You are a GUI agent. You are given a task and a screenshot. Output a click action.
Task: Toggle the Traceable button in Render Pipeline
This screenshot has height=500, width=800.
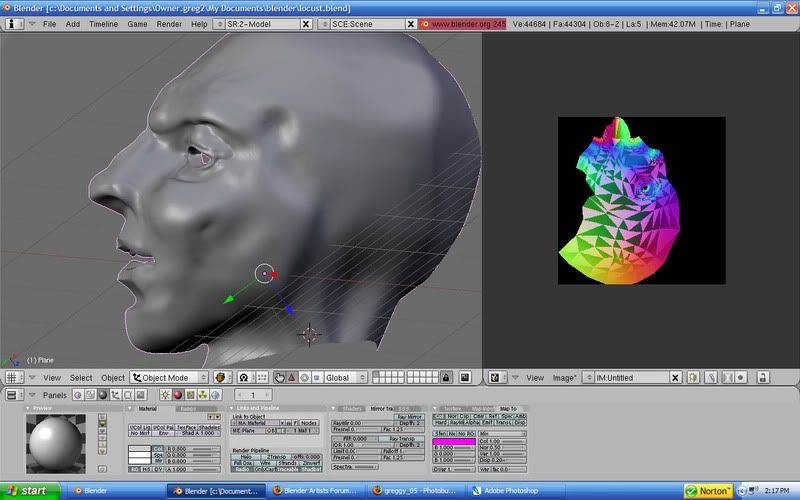290,469
